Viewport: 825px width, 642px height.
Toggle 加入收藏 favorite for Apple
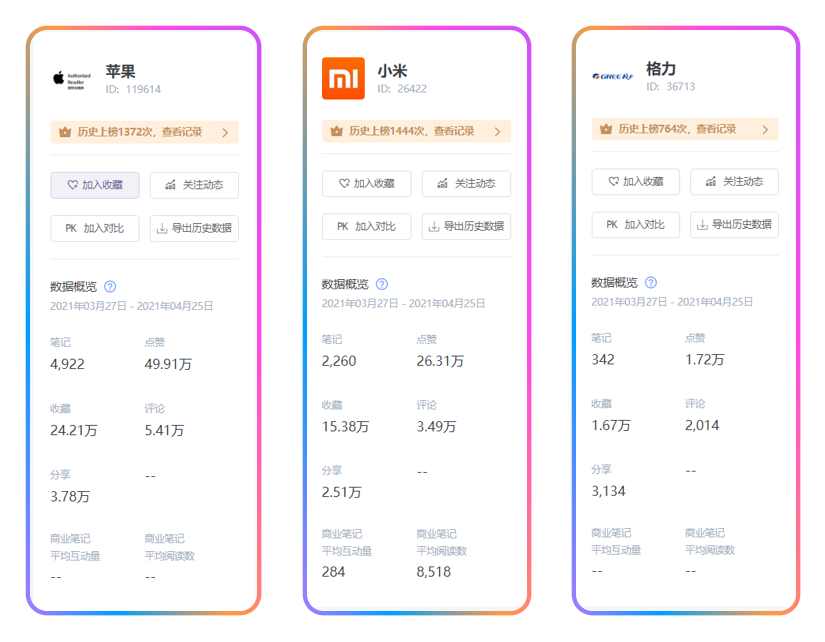(95, 185)
